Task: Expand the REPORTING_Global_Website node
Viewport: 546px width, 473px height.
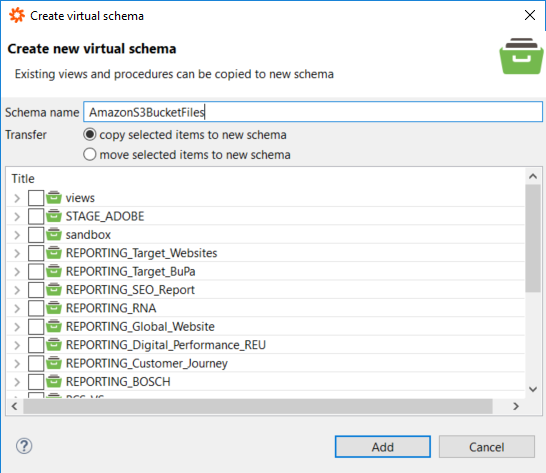Action: (x=17, y=327)
